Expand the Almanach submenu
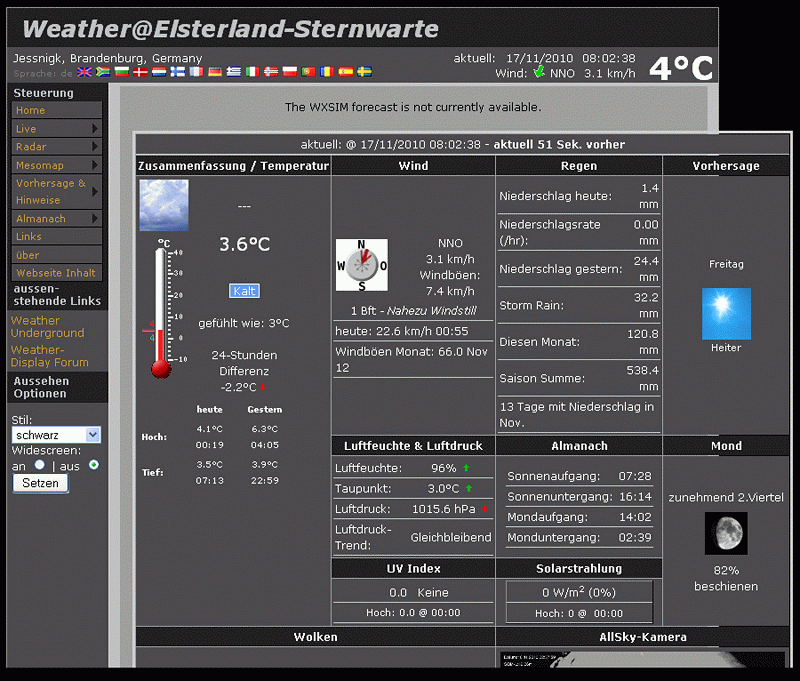Image resolution: width=800 pixels, height=681 pixels. click(x=56, y=218)
